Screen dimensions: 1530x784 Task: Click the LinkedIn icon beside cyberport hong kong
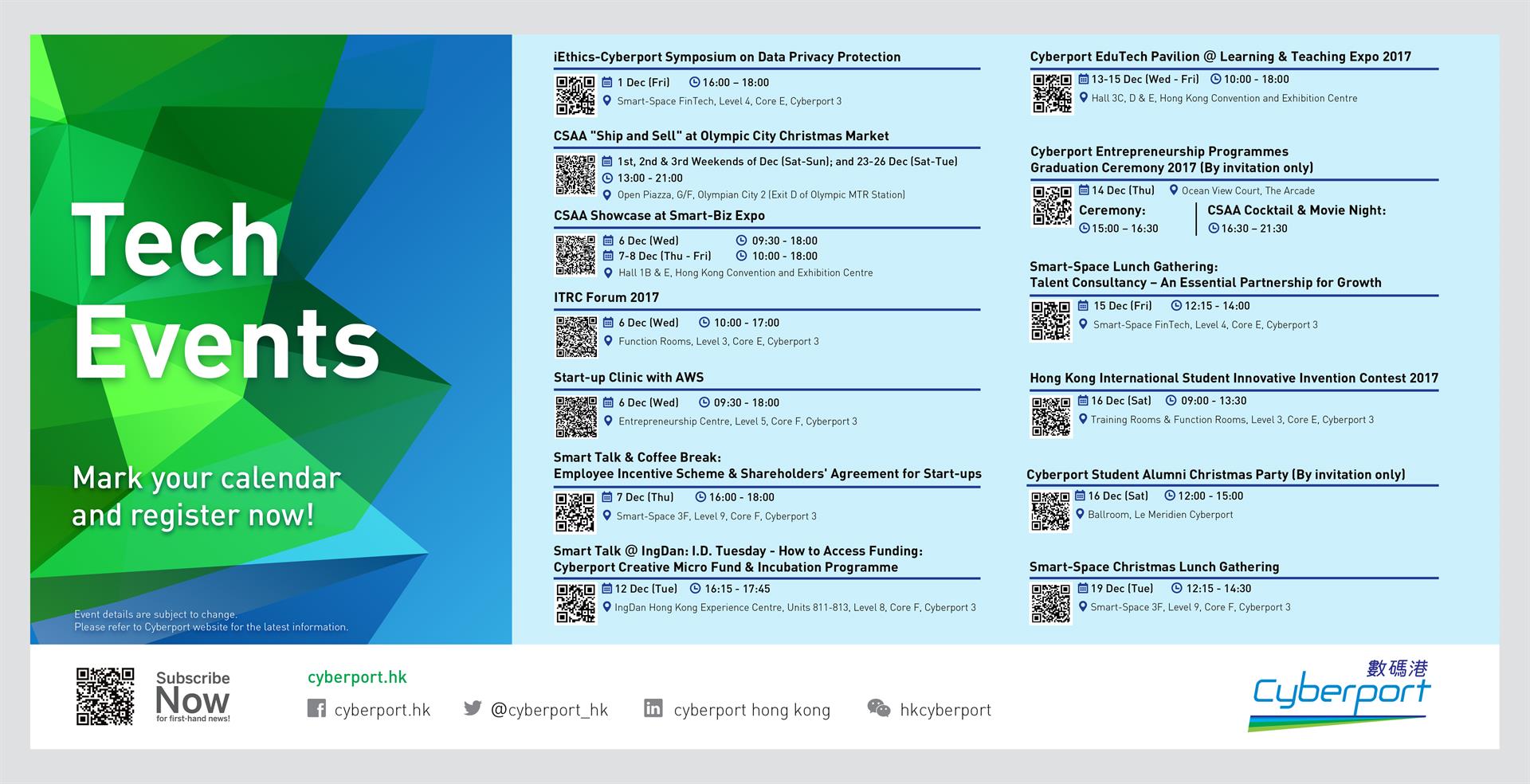click(653, 708)
